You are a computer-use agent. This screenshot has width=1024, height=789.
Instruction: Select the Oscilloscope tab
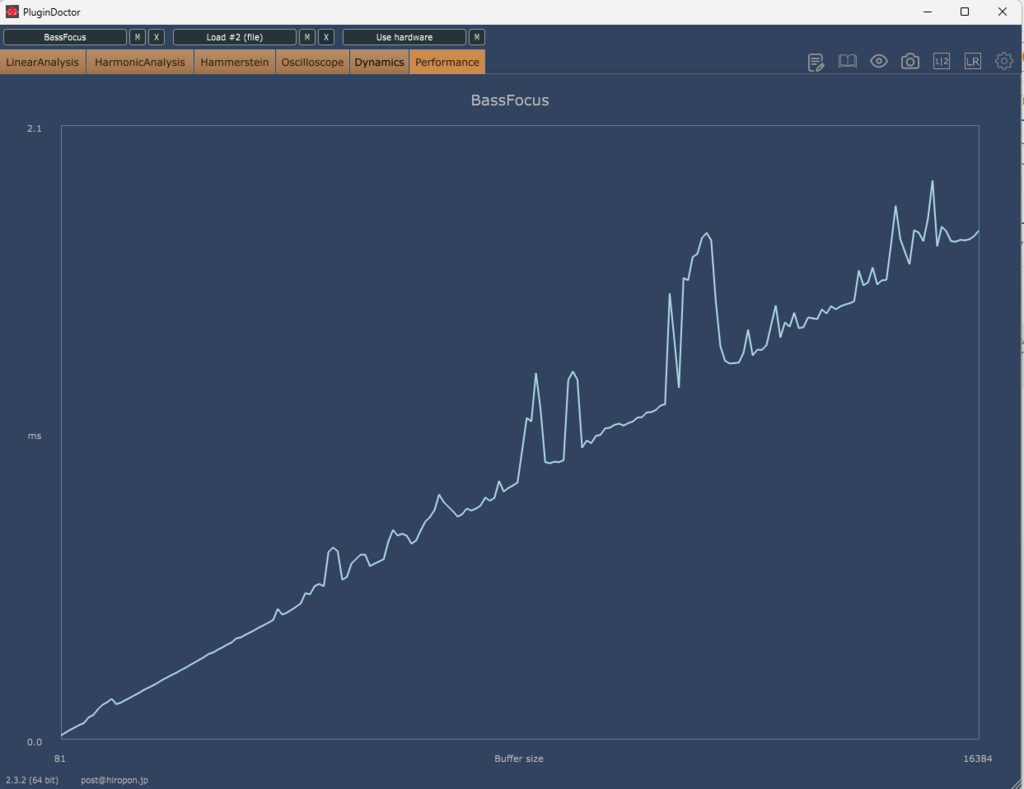(312, 62)
